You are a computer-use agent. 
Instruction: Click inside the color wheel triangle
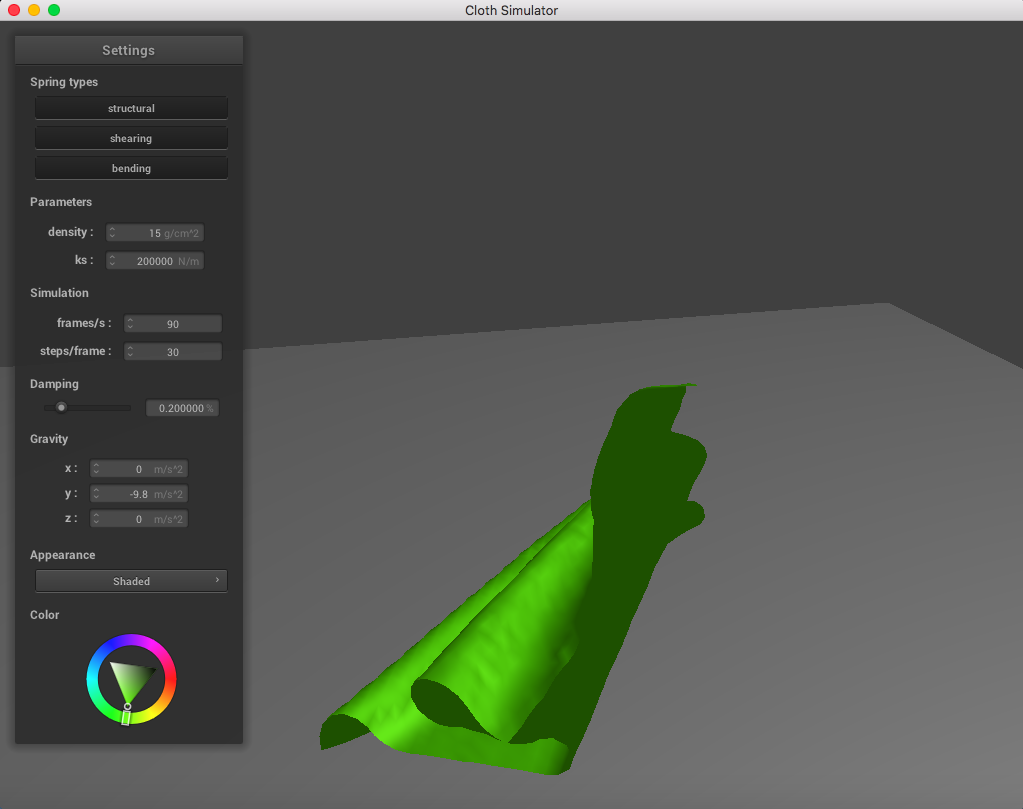tap(130, 678)
